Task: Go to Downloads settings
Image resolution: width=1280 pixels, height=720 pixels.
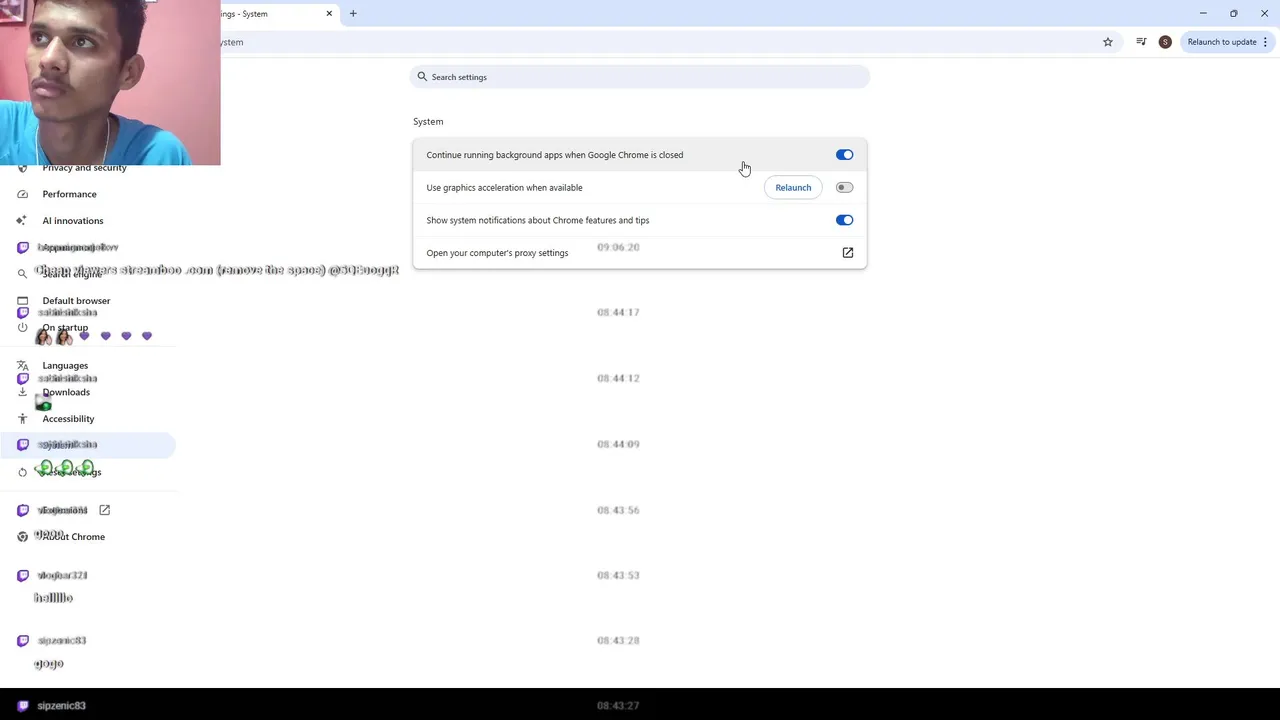Action: coord(66,392)
